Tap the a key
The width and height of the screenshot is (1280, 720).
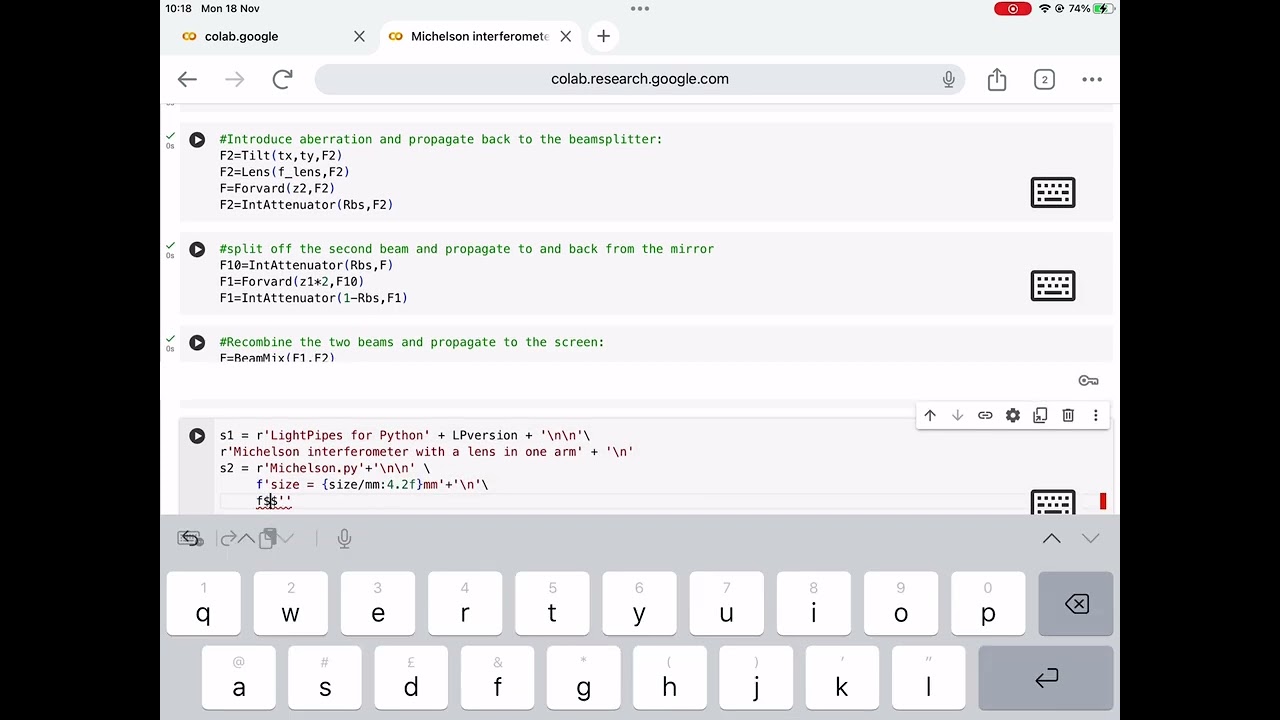(239, 679)
